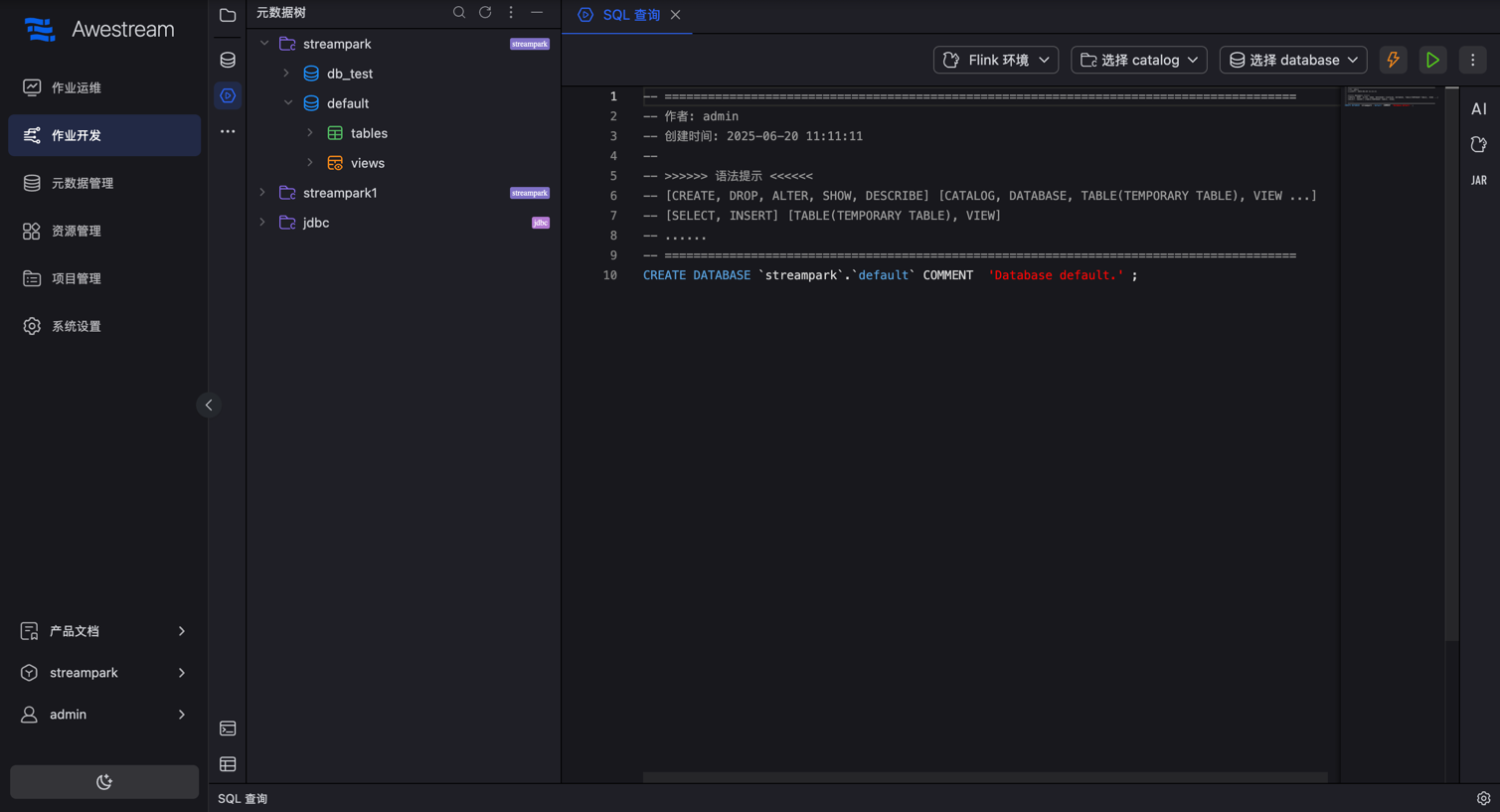1500x812 pixels.
Task: Click the settings gear in status bar
Action: tap(1483, 798)
